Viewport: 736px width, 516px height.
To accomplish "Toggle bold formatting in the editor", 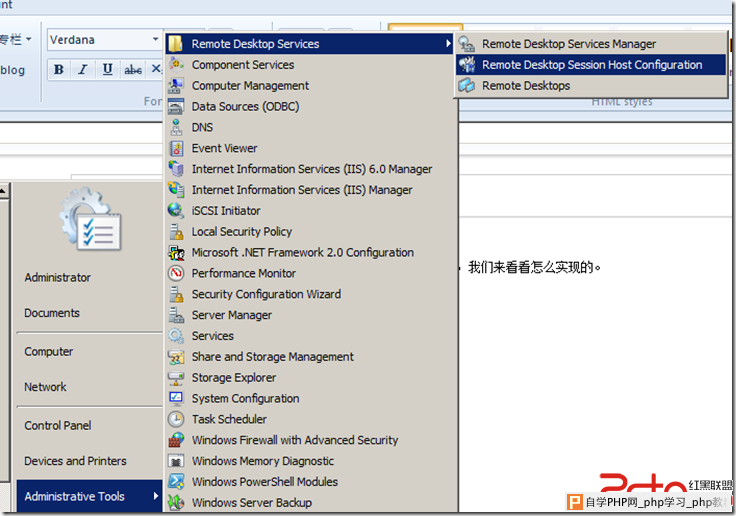I will coord(59,69).
